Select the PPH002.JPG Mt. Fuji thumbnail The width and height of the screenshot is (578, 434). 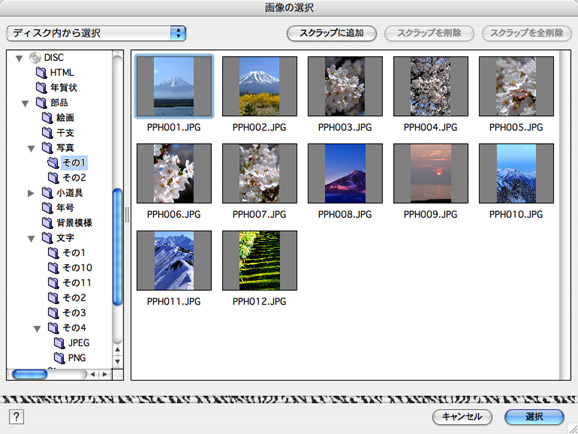tap(259, 86)
